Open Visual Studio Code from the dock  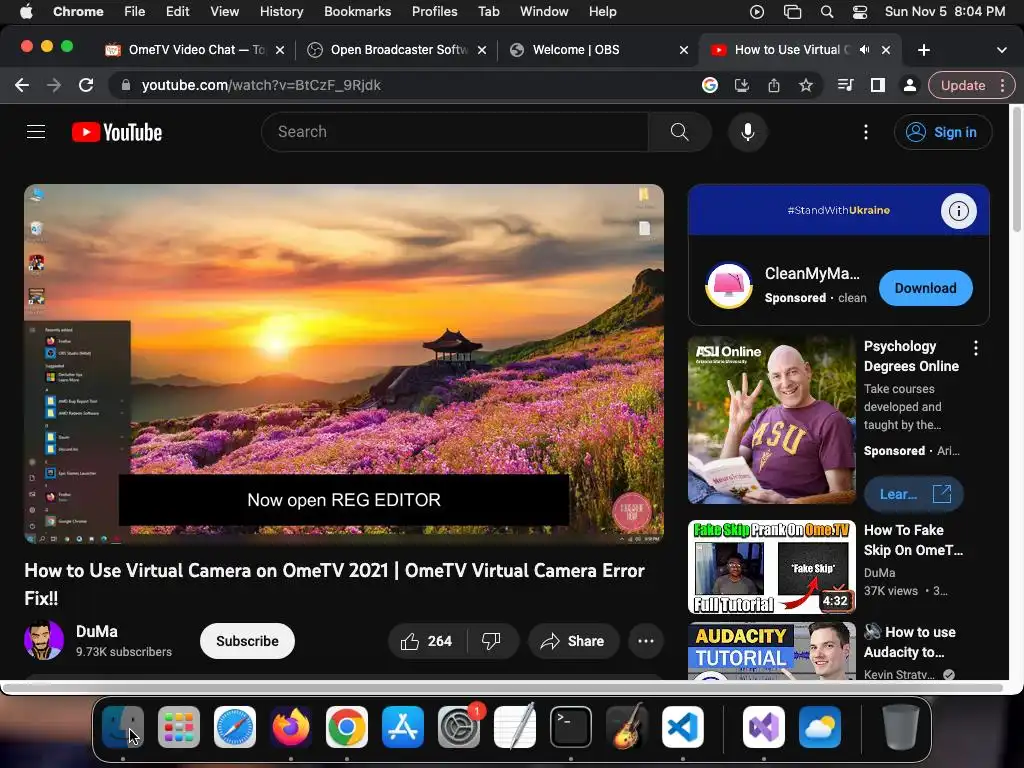(x=683, y=727)
